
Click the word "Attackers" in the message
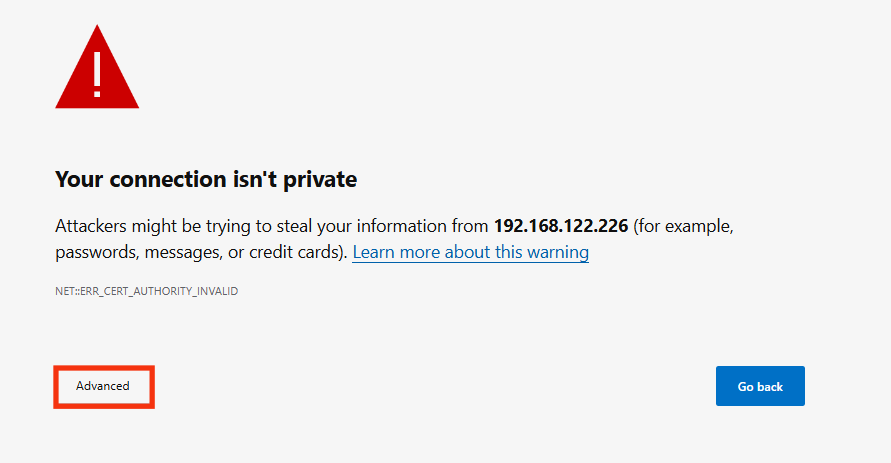click(x=94, y=225)
